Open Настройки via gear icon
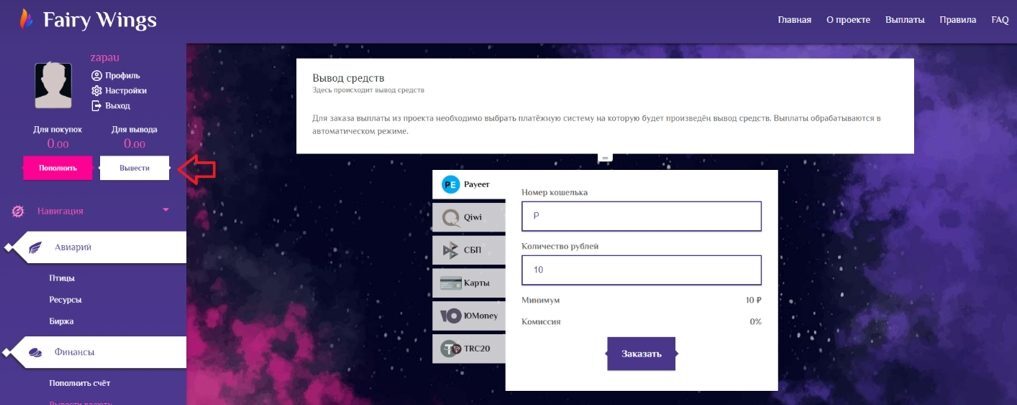Screen dimensions: 1017x405 click(x=97, y=91)
